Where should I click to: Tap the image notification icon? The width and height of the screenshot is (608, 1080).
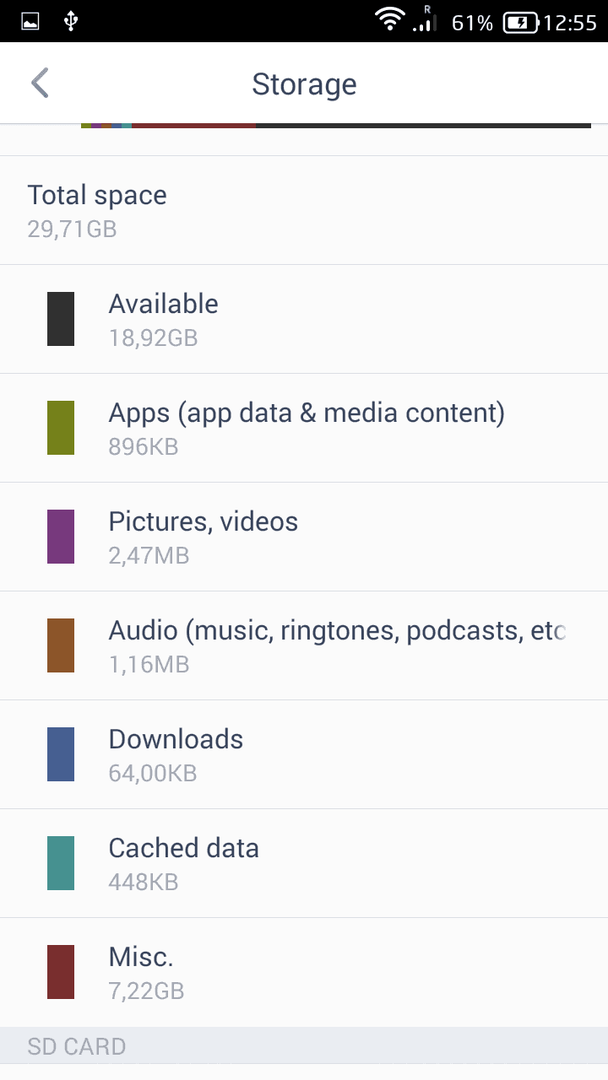pos(30,22)
